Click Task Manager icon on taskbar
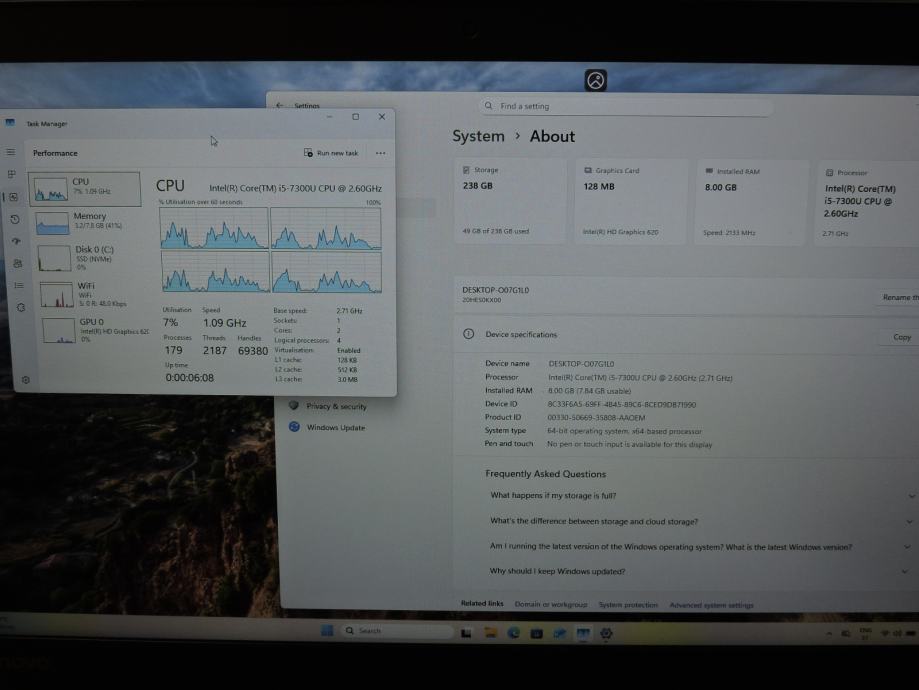This screenshot has height=690, width=919. pyautogui.click(x=583, y=633)
